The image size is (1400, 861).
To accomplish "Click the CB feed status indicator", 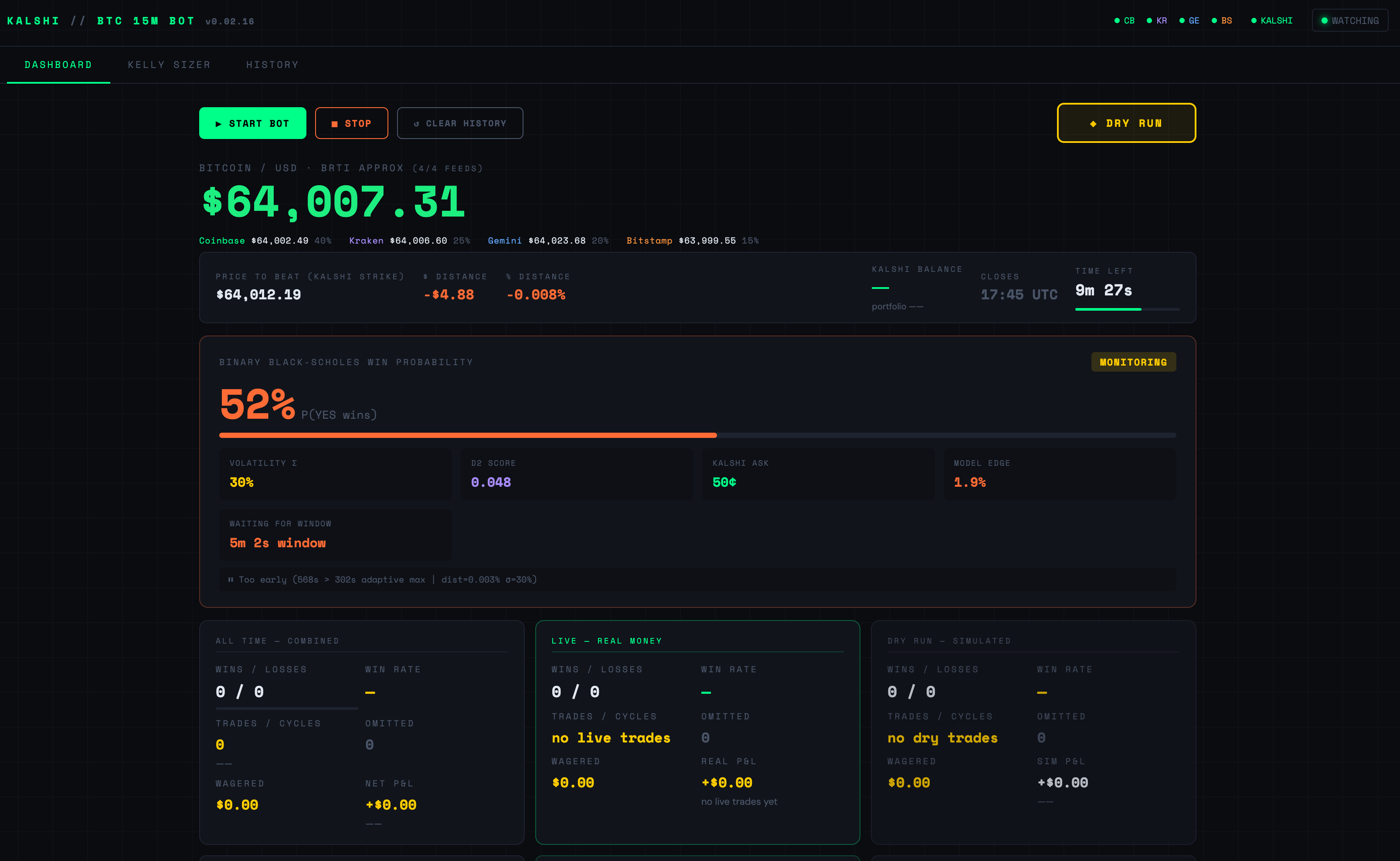I will tap(1125, 20).
